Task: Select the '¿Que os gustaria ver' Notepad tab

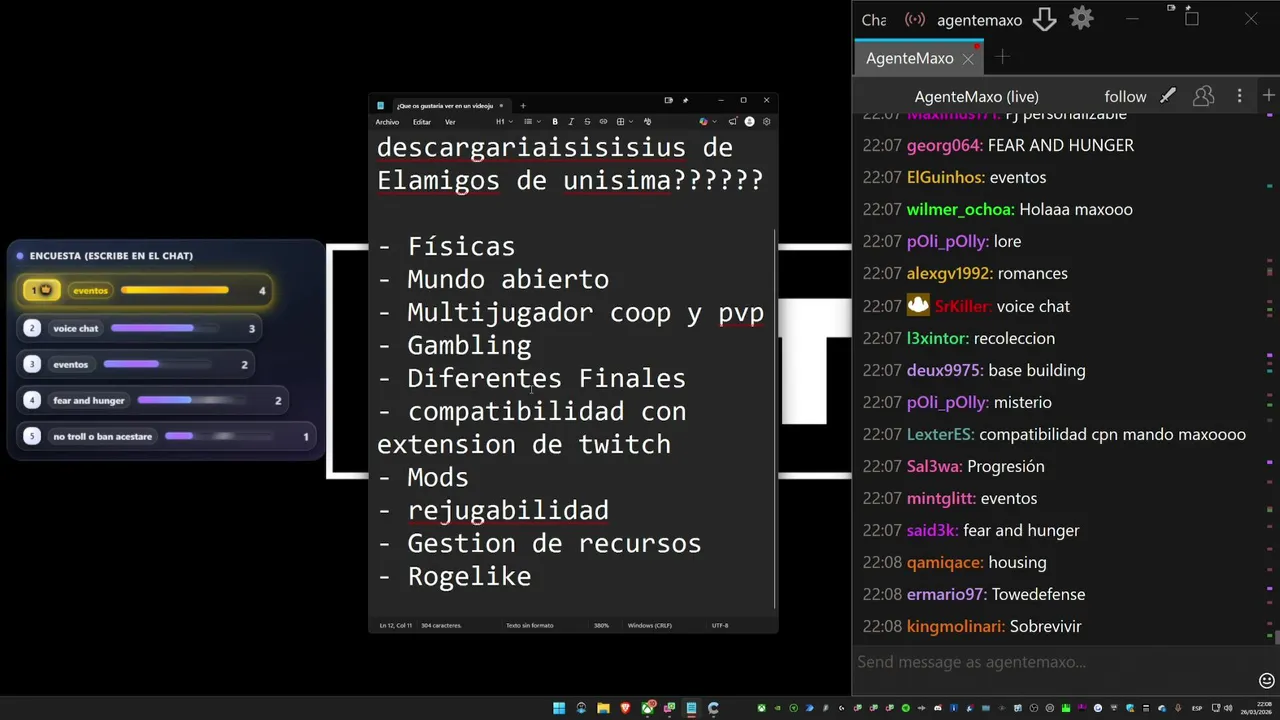Action: click(444, 106)
